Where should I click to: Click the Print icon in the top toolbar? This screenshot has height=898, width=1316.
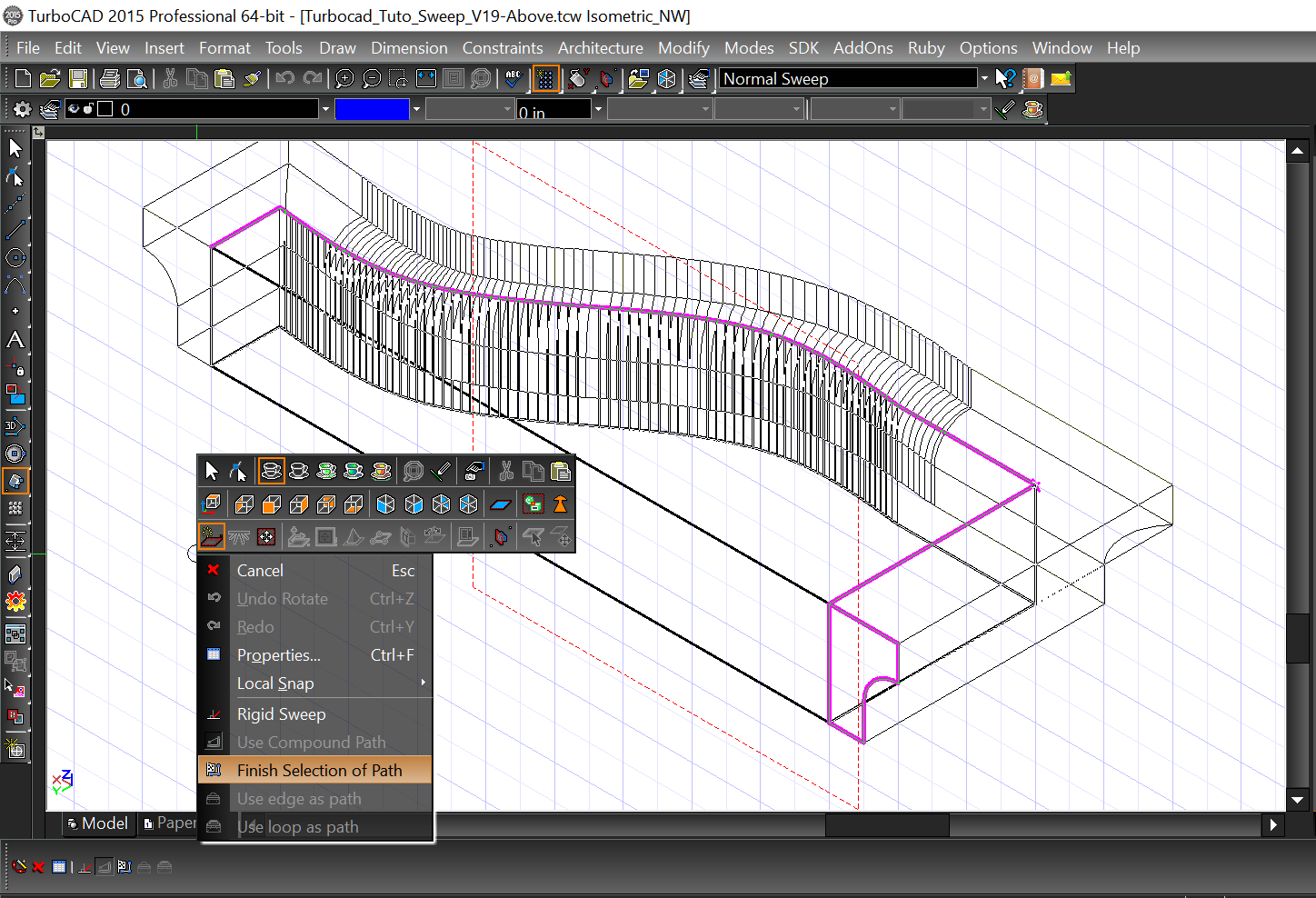coord(109,78)
